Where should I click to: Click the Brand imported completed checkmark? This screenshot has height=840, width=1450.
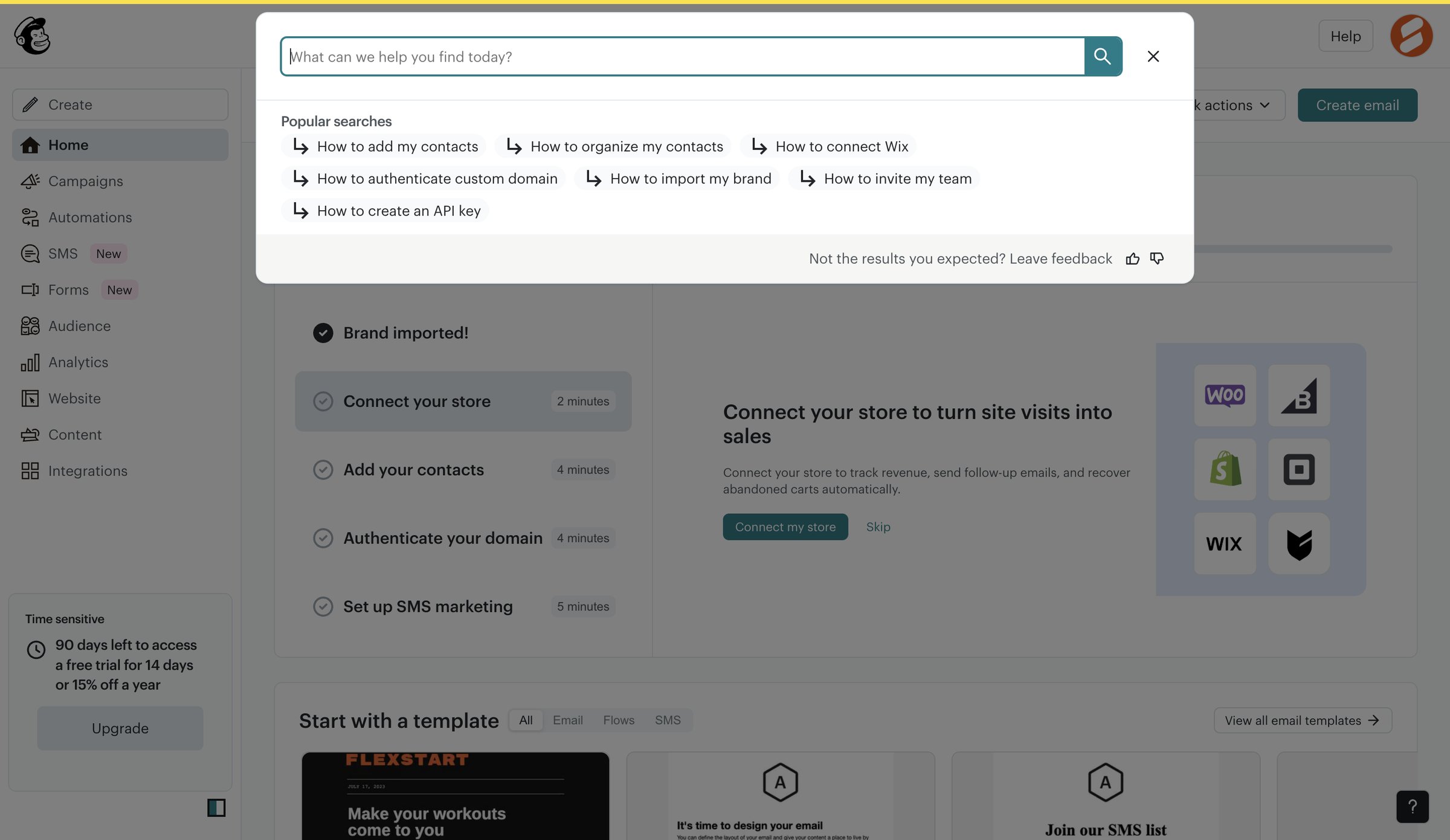(323, 333)
